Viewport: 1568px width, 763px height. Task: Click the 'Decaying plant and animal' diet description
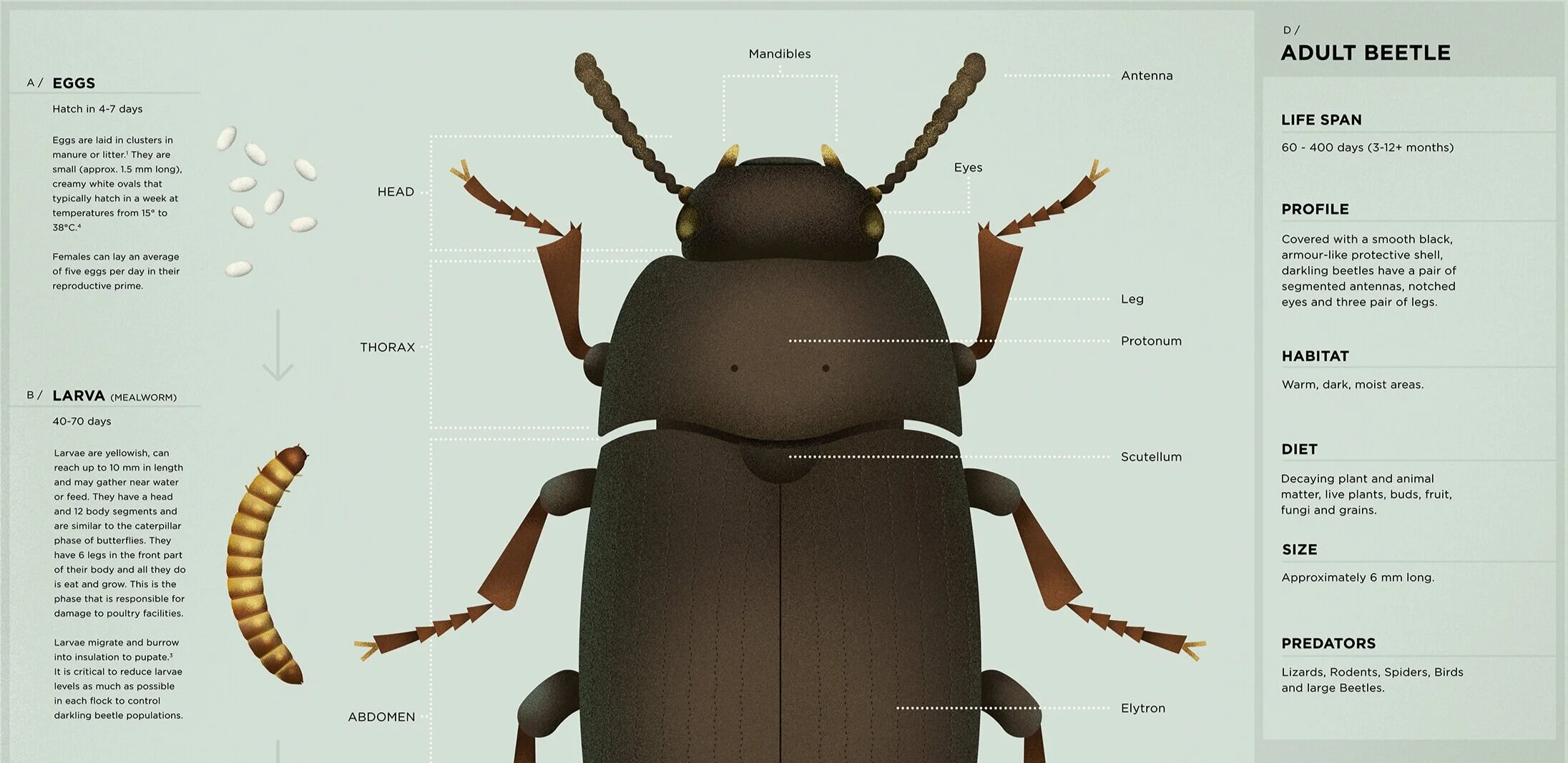tap(1366, 494)
